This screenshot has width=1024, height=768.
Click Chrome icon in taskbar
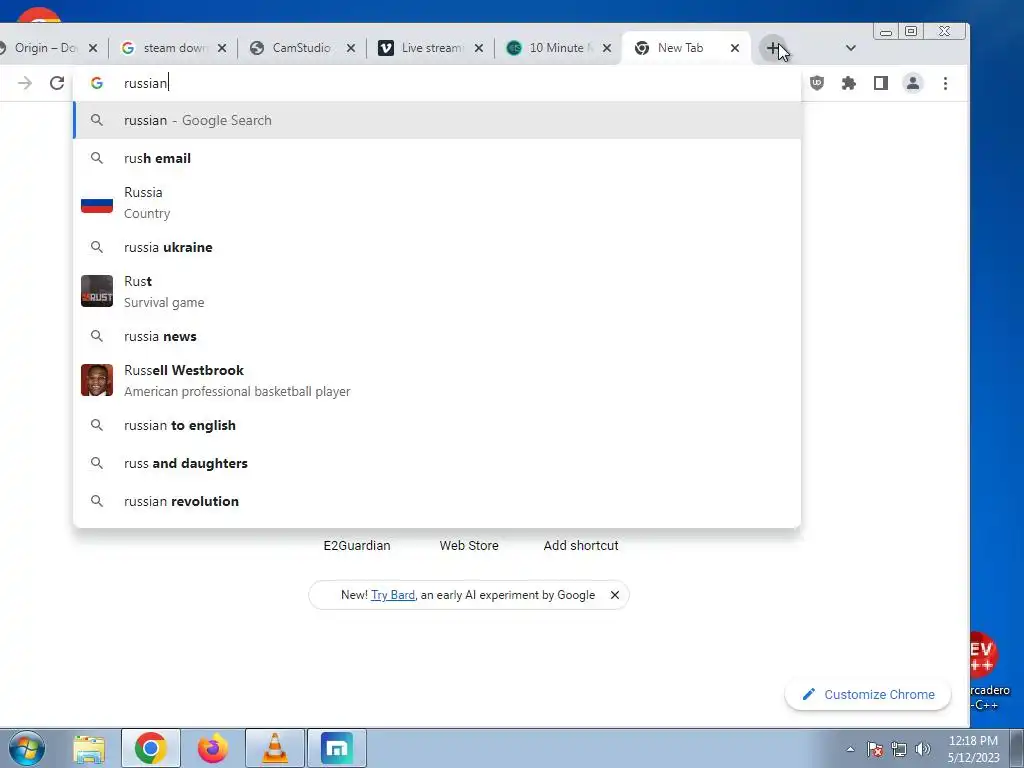(x=151, y=748)
